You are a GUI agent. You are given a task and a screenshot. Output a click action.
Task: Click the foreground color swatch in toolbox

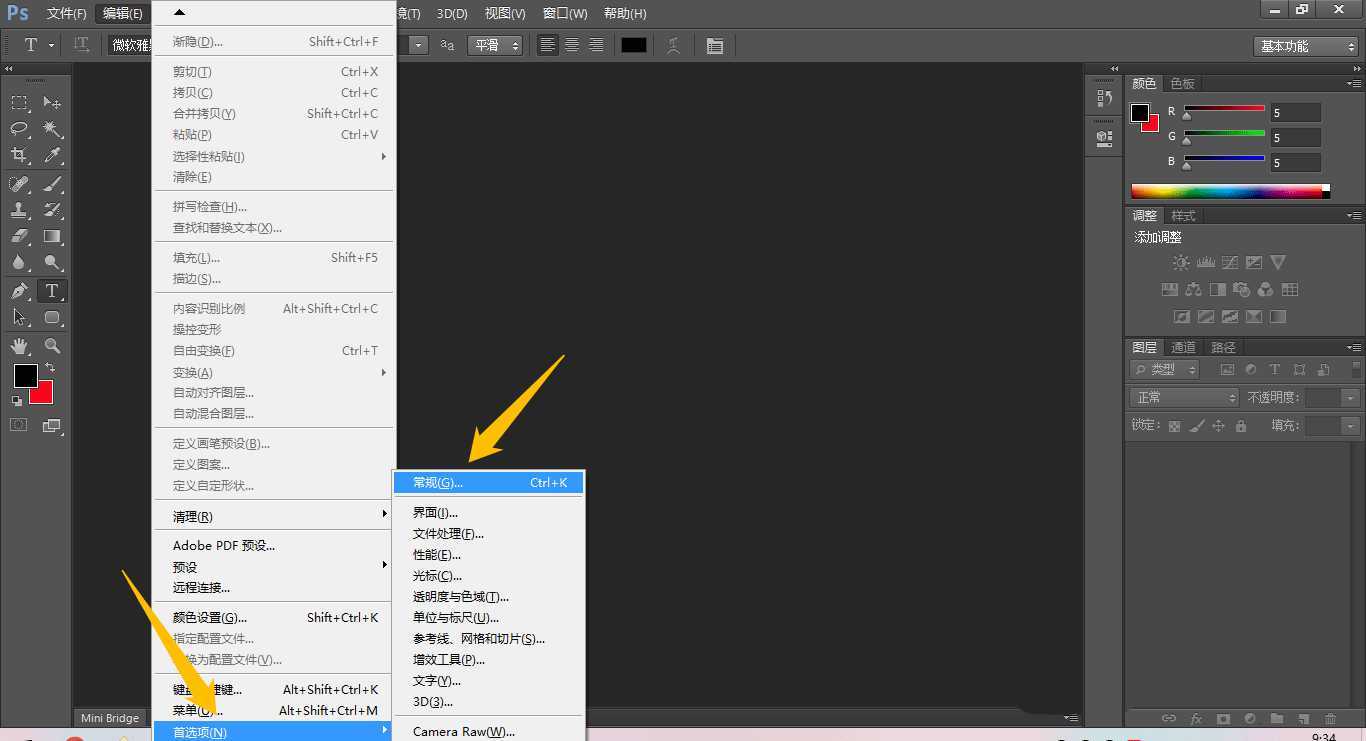click(x=25, y=376)
